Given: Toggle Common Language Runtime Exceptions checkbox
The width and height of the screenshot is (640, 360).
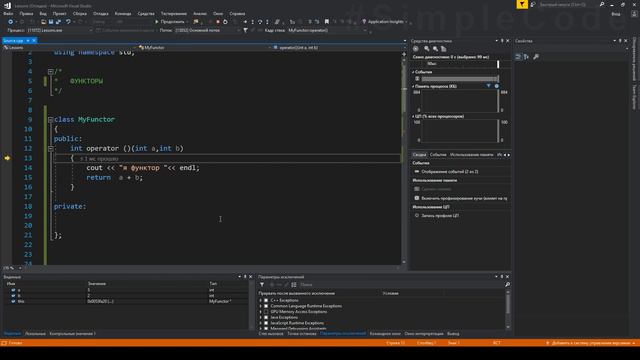Looking at the screenshot, I should point(266,306).
